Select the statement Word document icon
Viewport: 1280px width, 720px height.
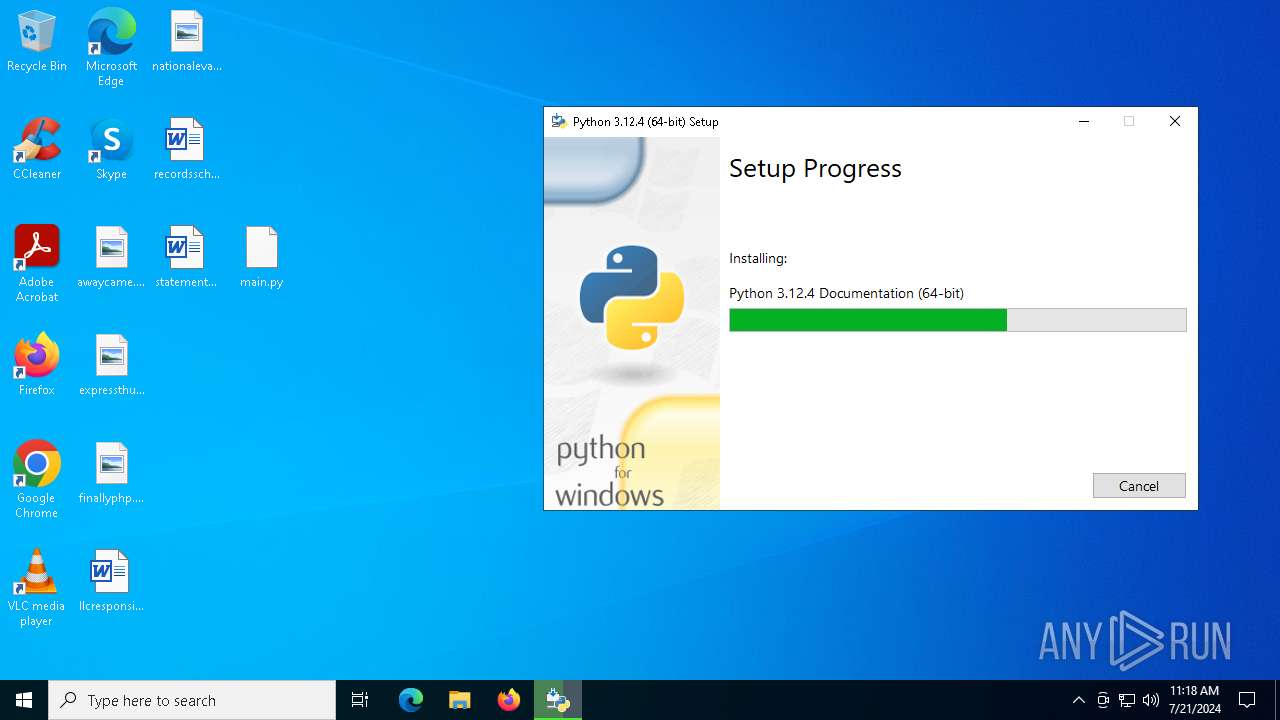pyautogui.click(x=187, y=258)
